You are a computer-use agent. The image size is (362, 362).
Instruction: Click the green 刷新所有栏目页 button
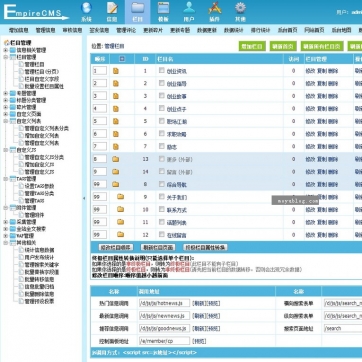(322, 46)
